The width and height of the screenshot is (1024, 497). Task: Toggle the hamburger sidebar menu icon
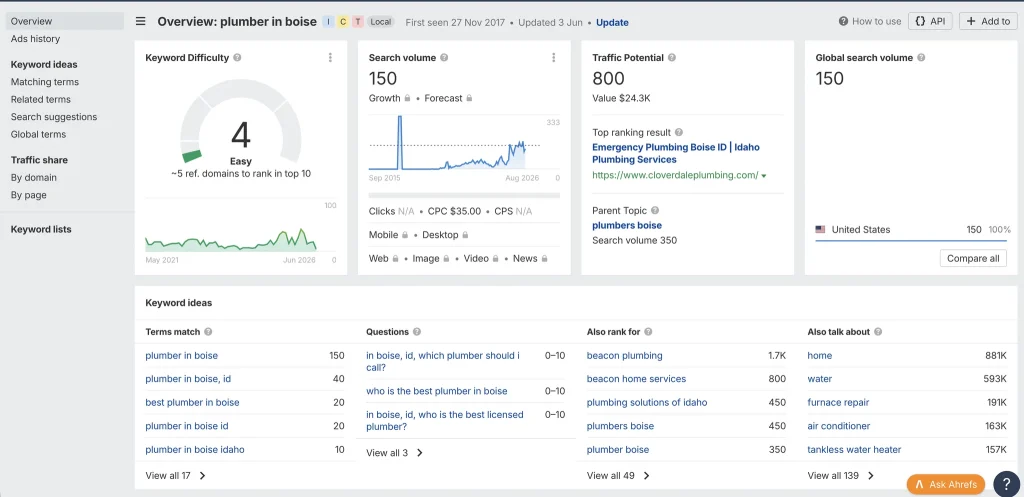tap(140, 22)
